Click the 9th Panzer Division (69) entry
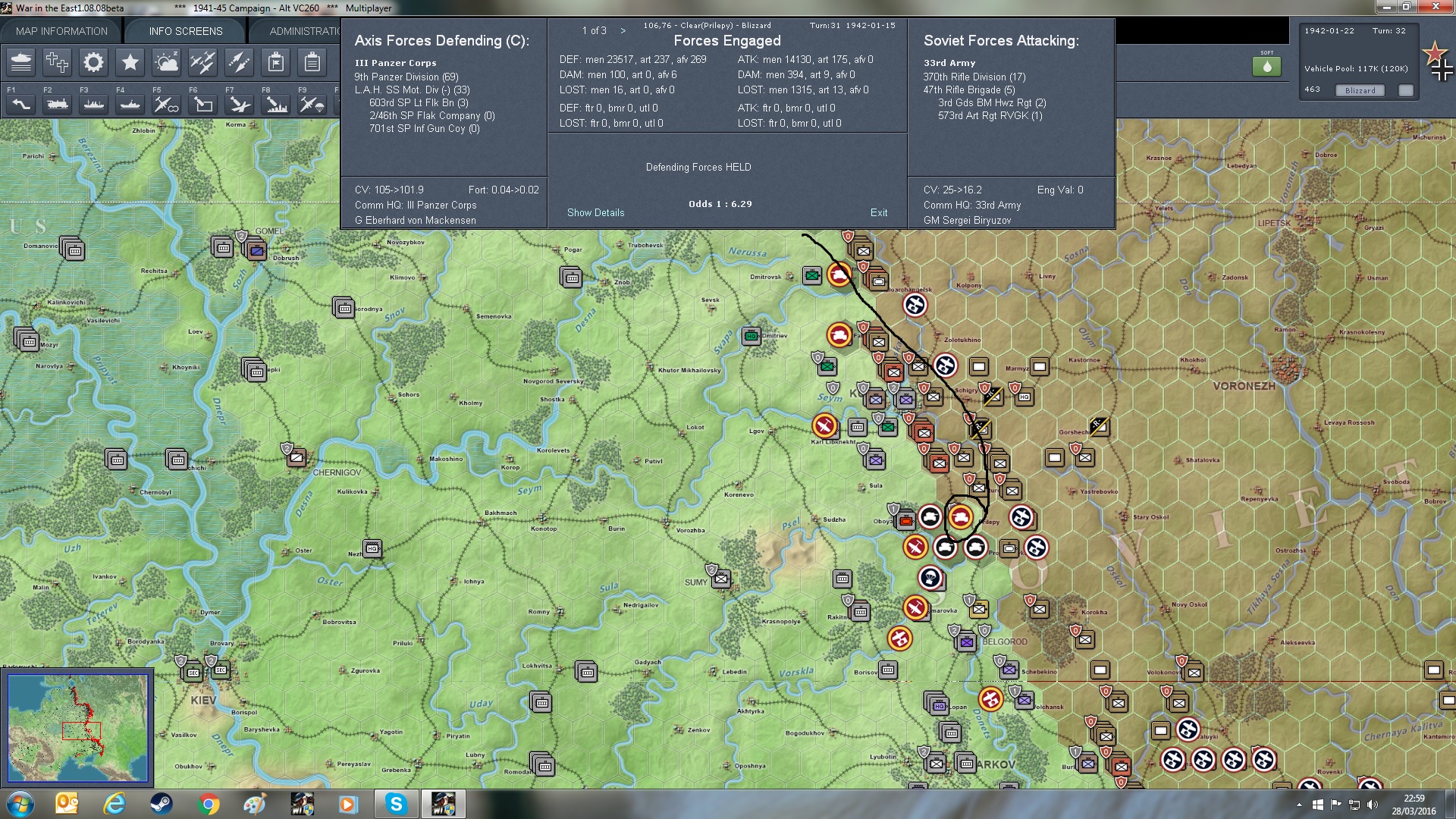The image size is (1456, 819). [x=406, y=77]
